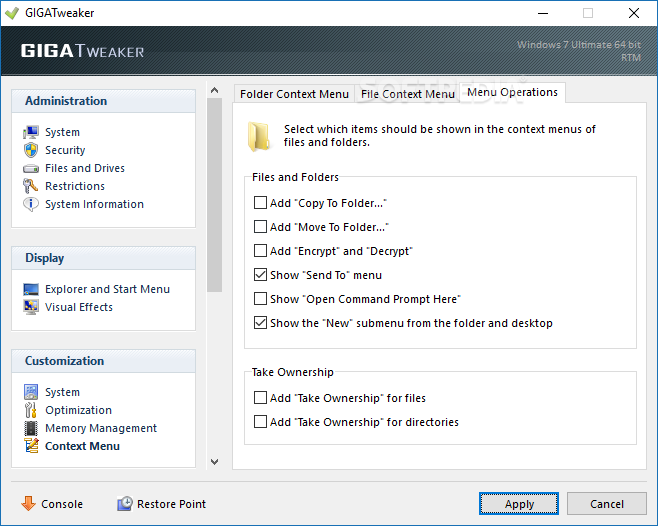This screenshot has height=526, width=658.
Task: Click the GIGATweaker green checkmark title icon
Action: 12,13
